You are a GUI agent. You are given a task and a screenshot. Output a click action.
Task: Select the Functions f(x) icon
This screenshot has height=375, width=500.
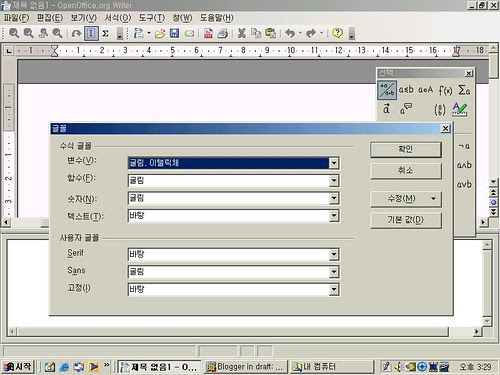point(445,90)
